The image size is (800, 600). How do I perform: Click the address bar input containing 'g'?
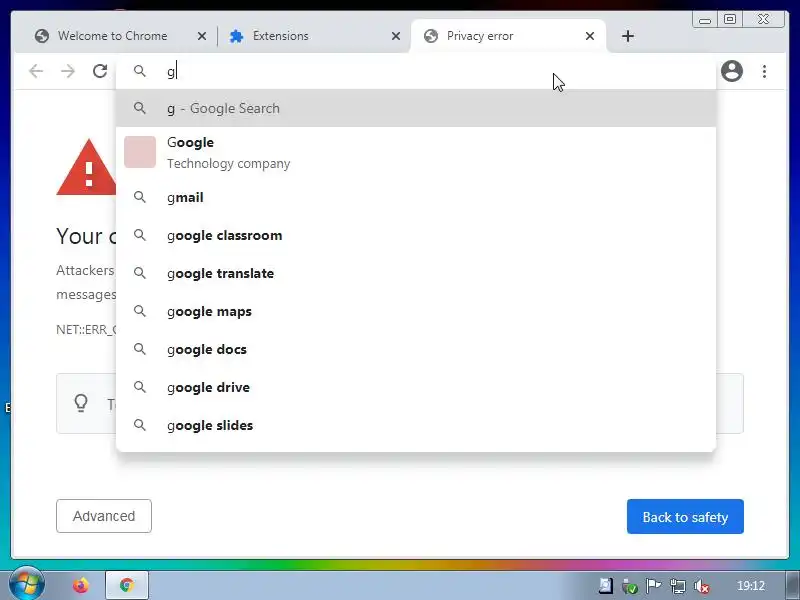416,71
